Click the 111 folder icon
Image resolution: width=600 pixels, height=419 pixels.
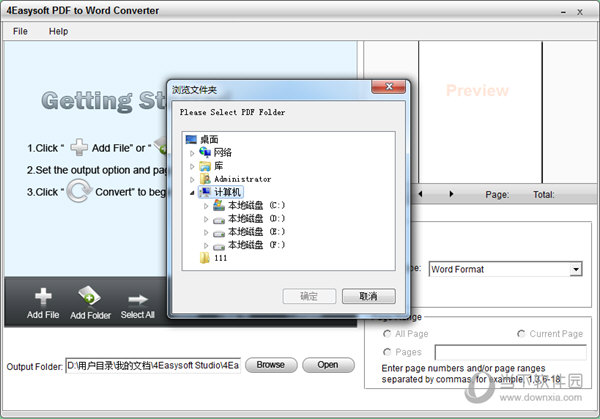coord(205,258)
